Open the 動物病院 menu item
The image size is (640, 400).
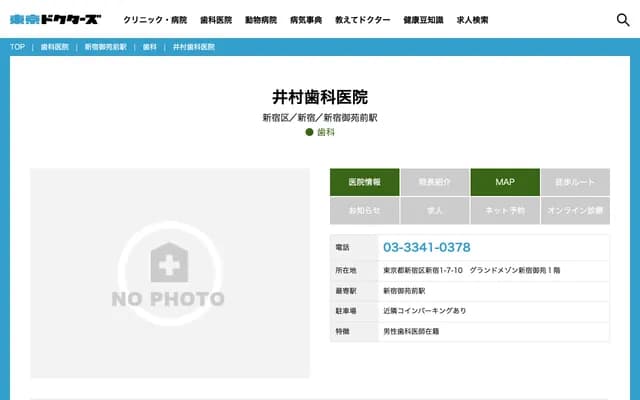coord(261,20)
